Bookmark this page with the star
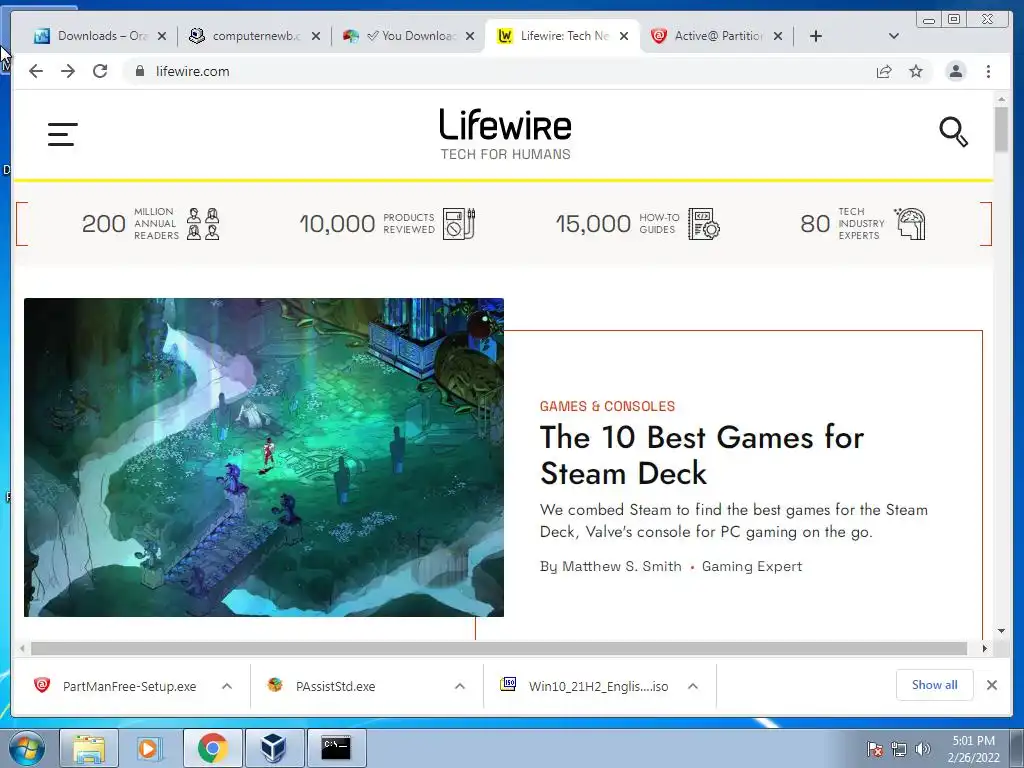Image resolution: width=1024 pixels, height=768 pixels. pos(916,71)
